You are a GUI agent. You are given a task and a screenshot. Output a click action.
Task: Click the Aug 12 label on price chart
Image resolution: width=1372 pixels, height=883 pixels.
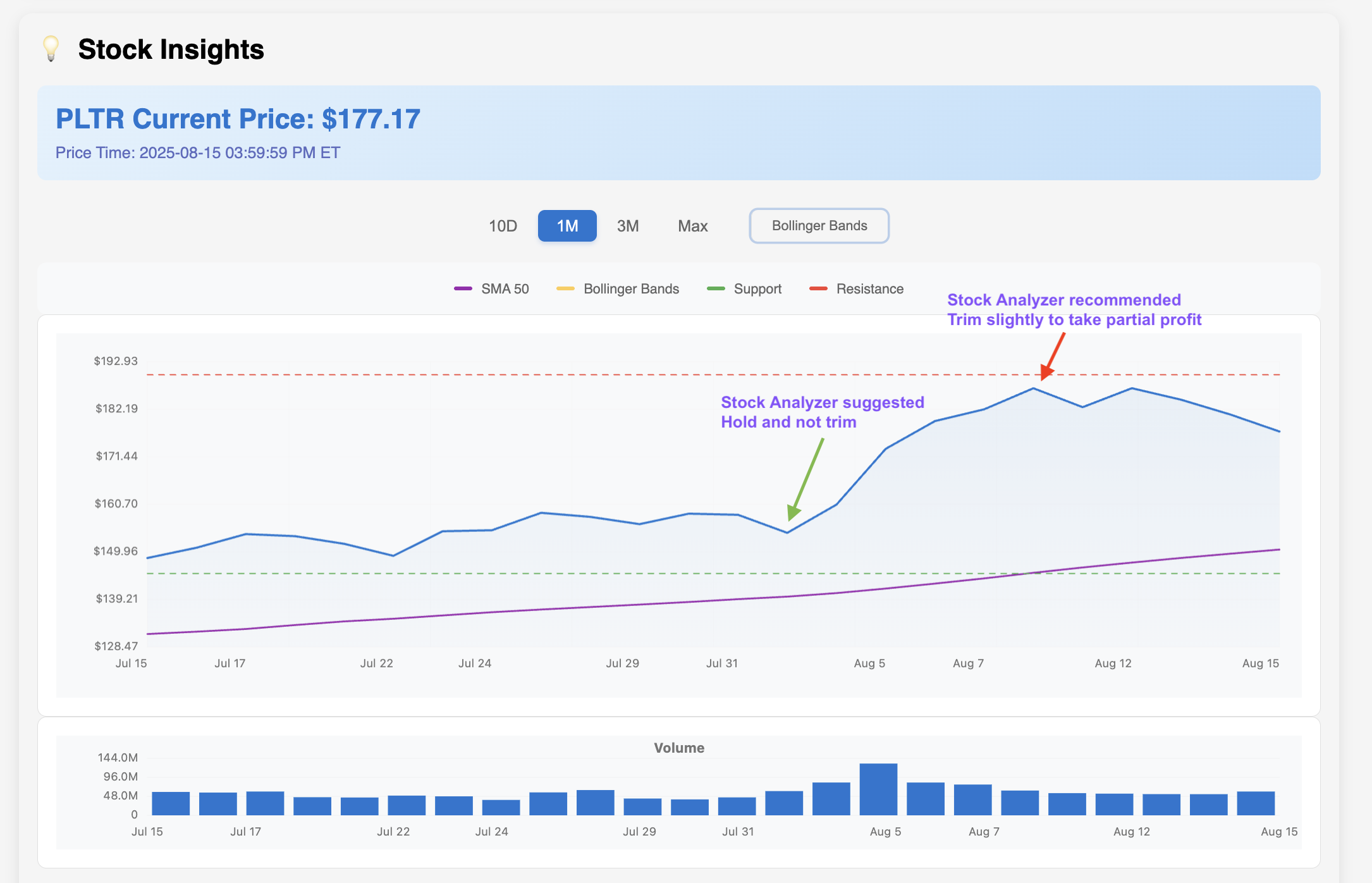pos(1113,664)
